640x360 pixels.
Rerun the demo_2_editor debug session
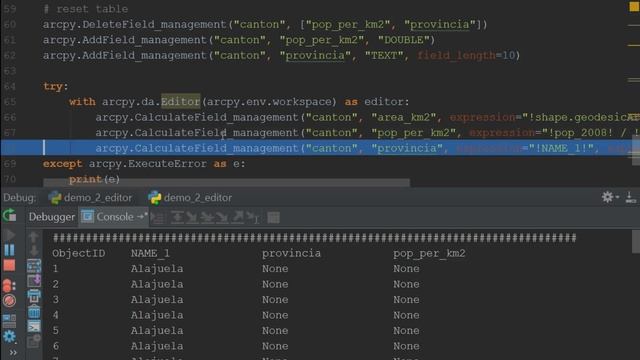[9, 216]
